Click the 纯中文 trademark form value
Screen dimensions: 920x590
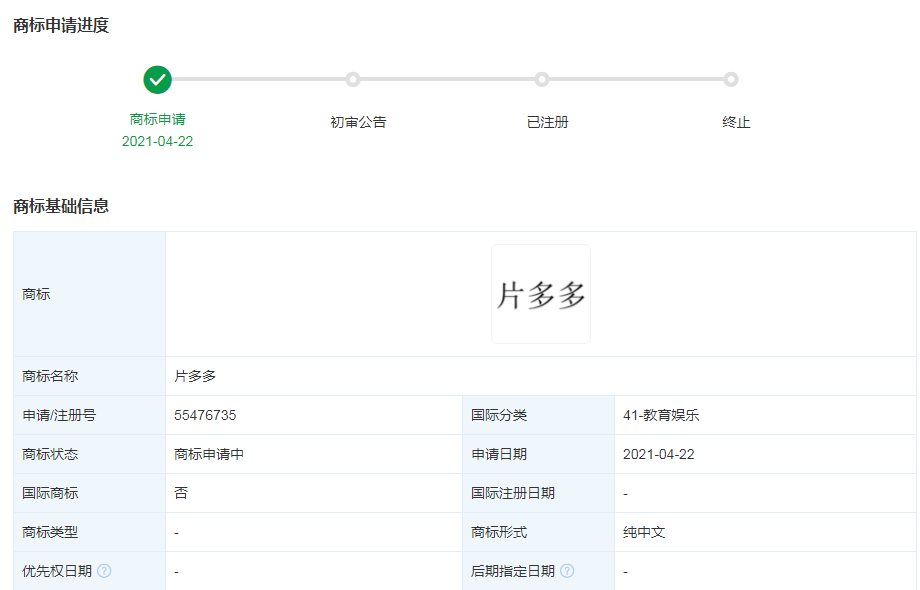[644, 532]
